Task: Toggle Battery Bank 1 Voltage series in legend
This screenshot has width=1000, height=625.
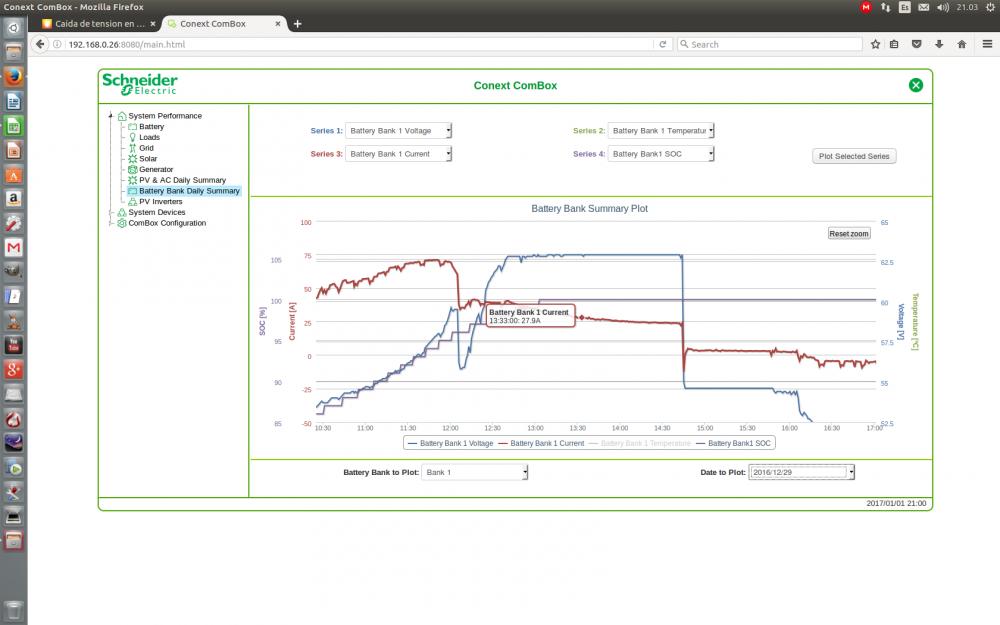Action: (450, 443)
